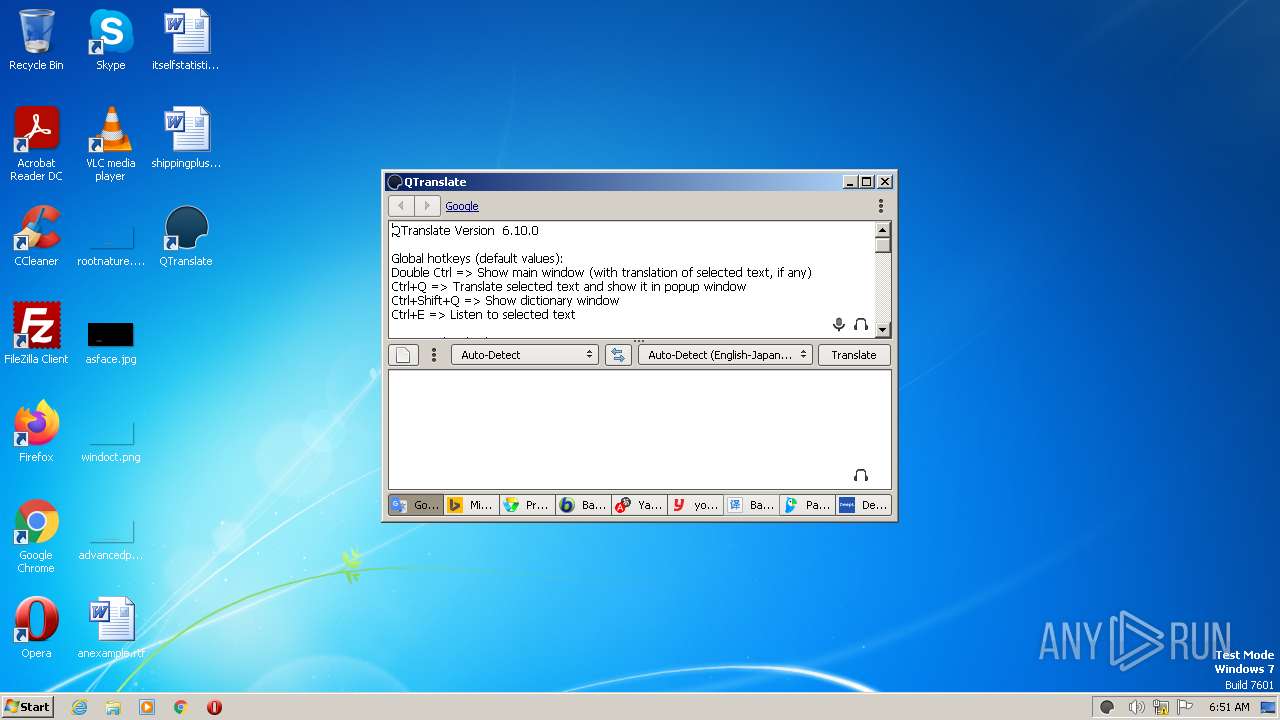This screenshot has height=720, width=1280.
Task: Click the Translate button
Action: 854,355
